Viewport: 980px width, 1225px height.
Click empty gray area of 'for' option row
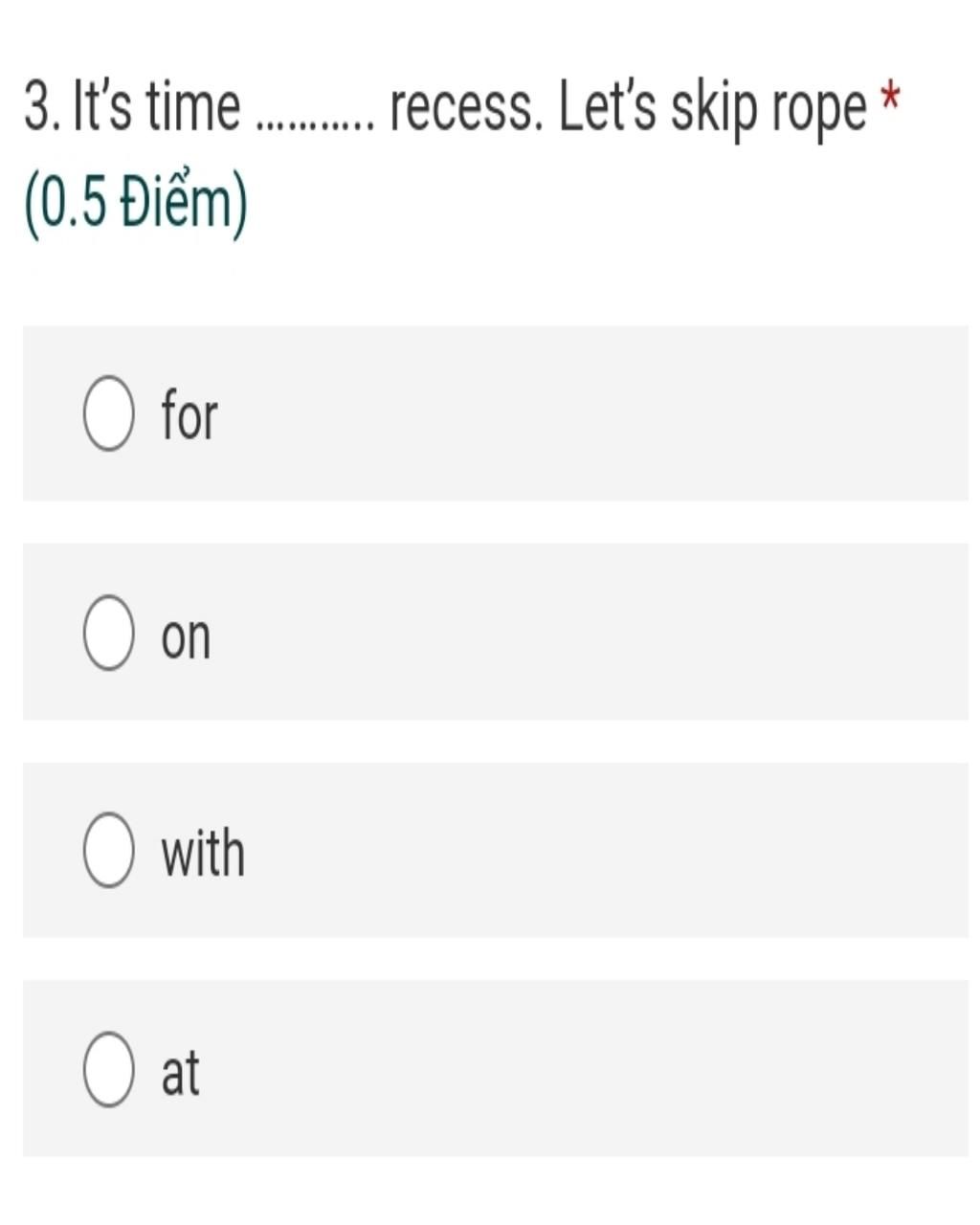593,413
